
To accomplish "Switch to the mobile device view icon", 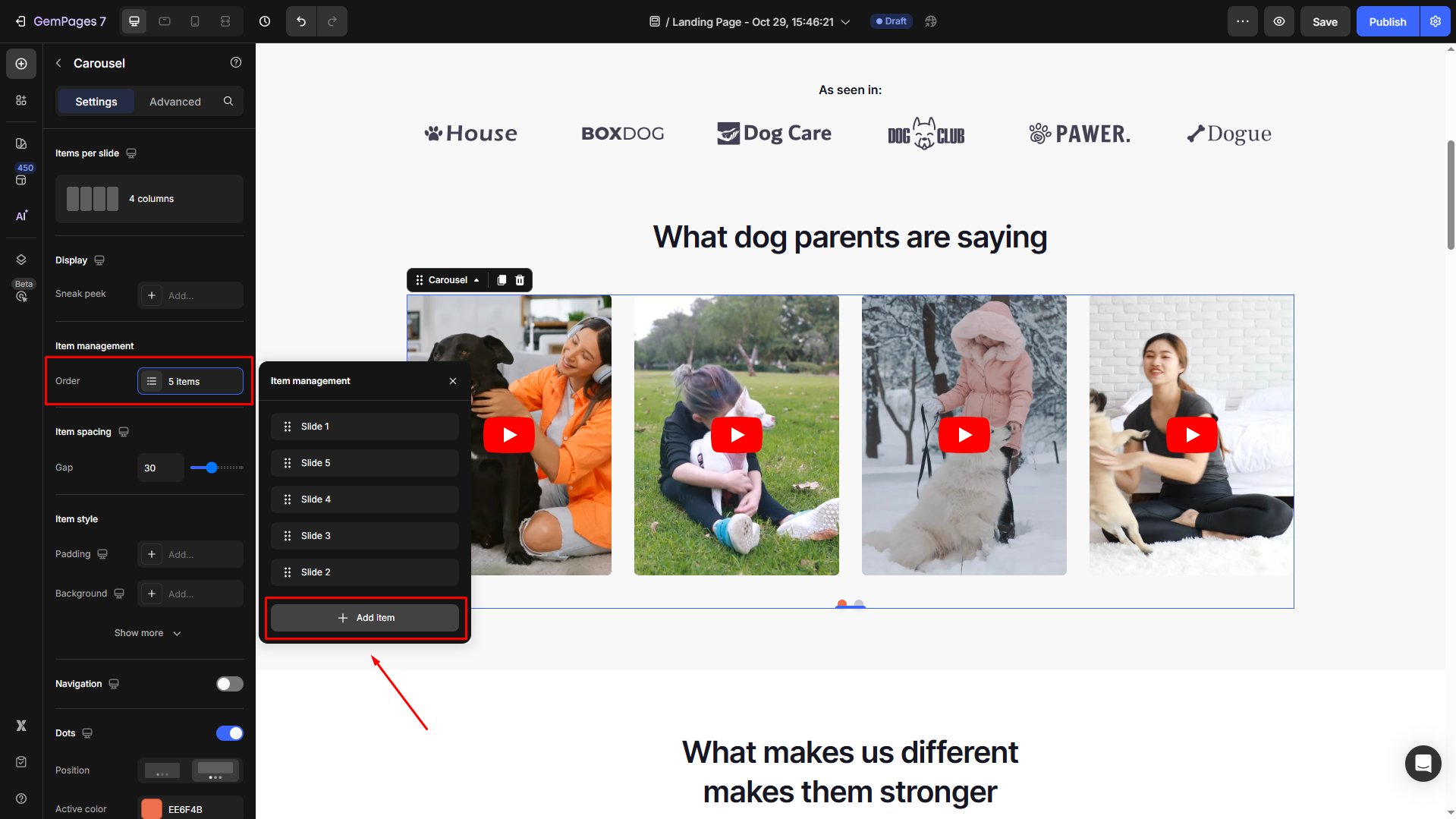I will [x=195, y=21].
